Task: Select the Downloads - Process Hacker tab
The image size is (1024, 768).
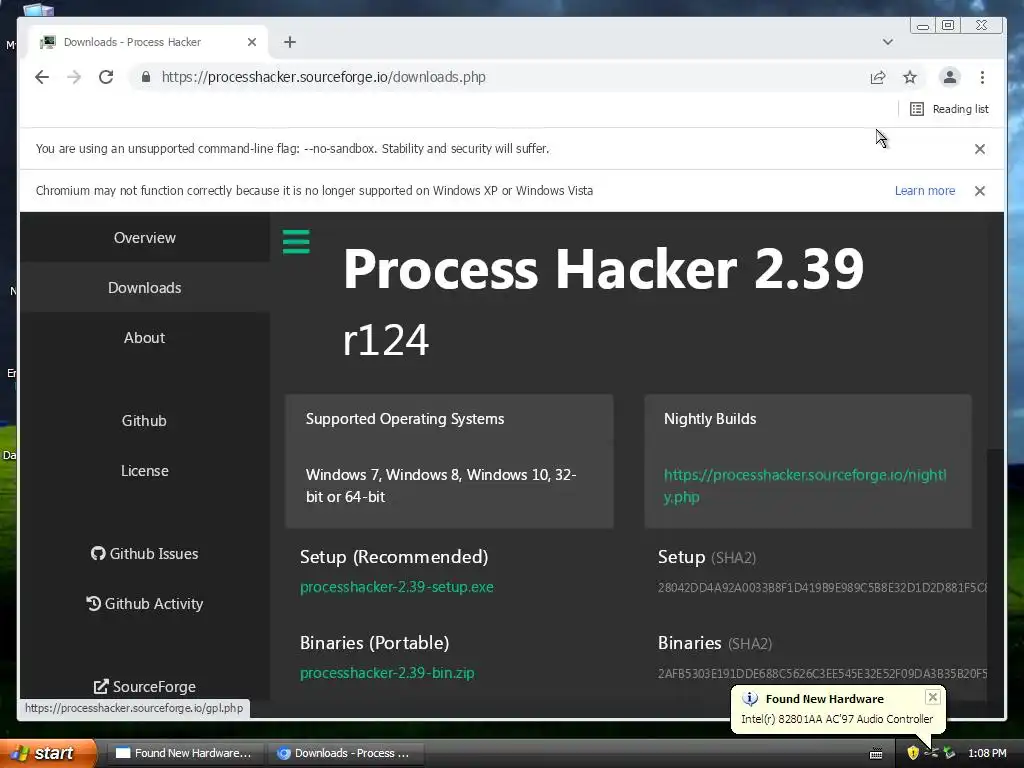Action: point(148,42)
